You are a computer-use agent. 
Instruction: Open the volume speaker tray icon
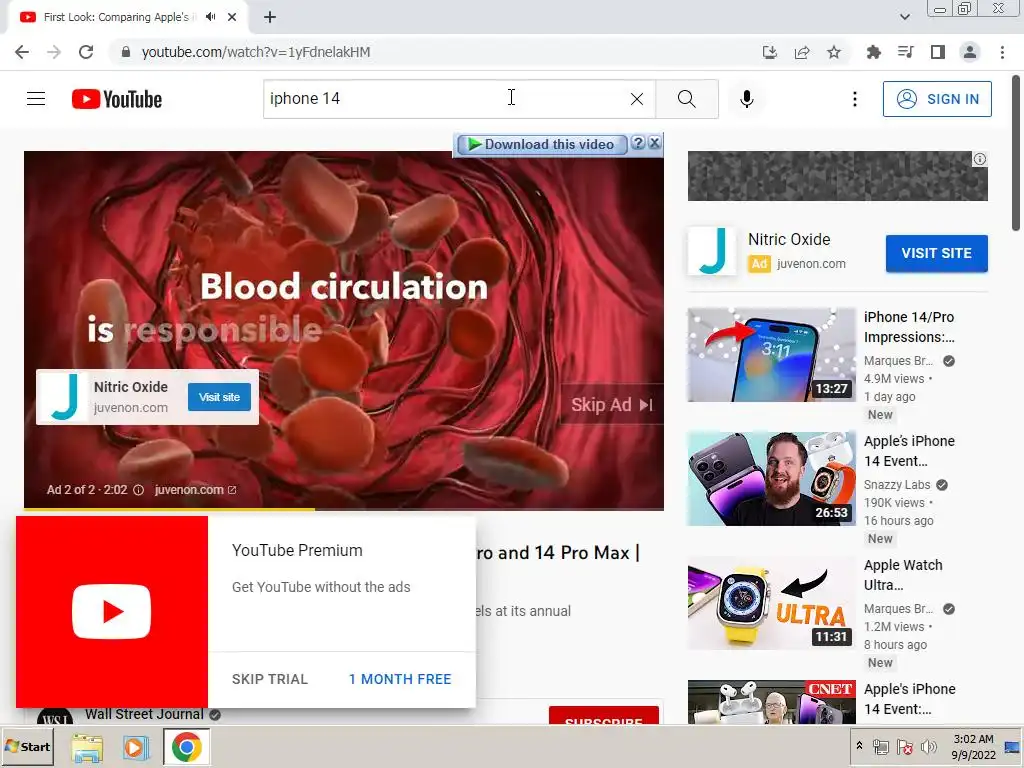(928, 747)
